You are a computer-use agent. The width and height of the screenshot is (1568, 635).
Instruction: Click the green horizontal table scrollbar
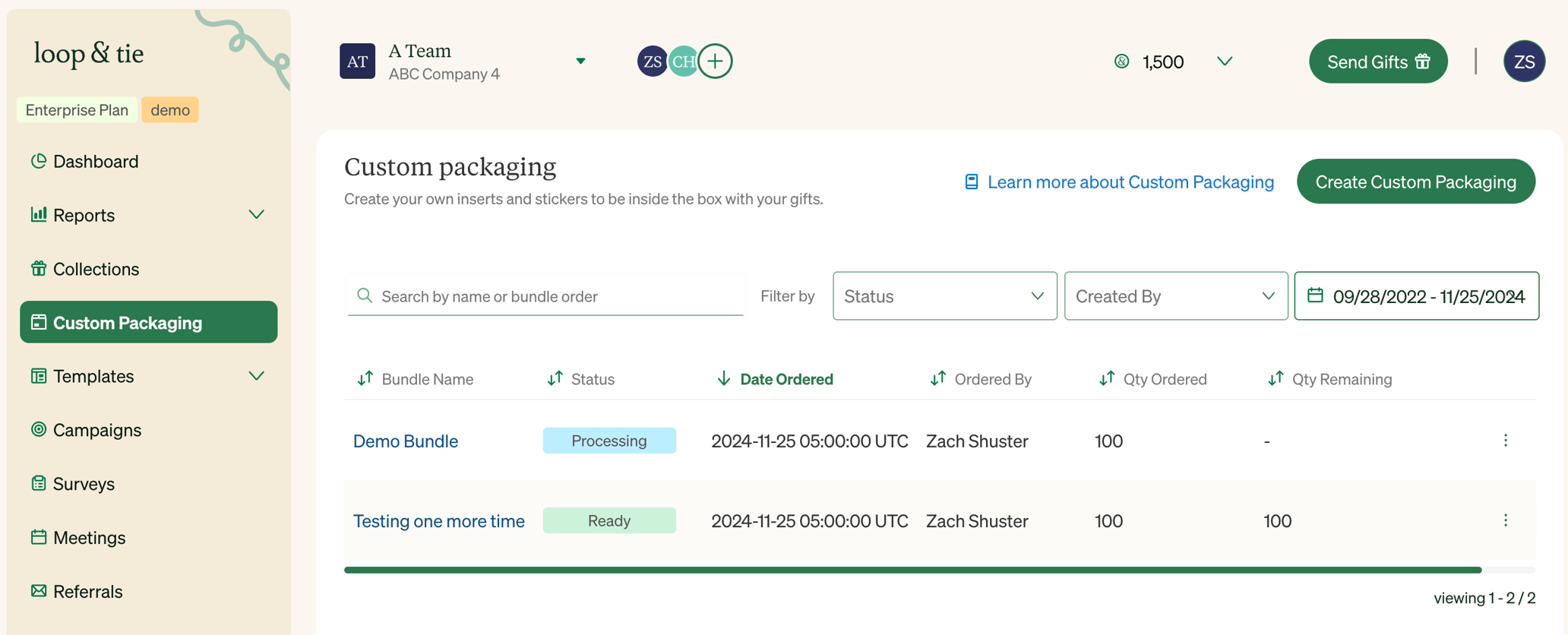coord(912,570)
